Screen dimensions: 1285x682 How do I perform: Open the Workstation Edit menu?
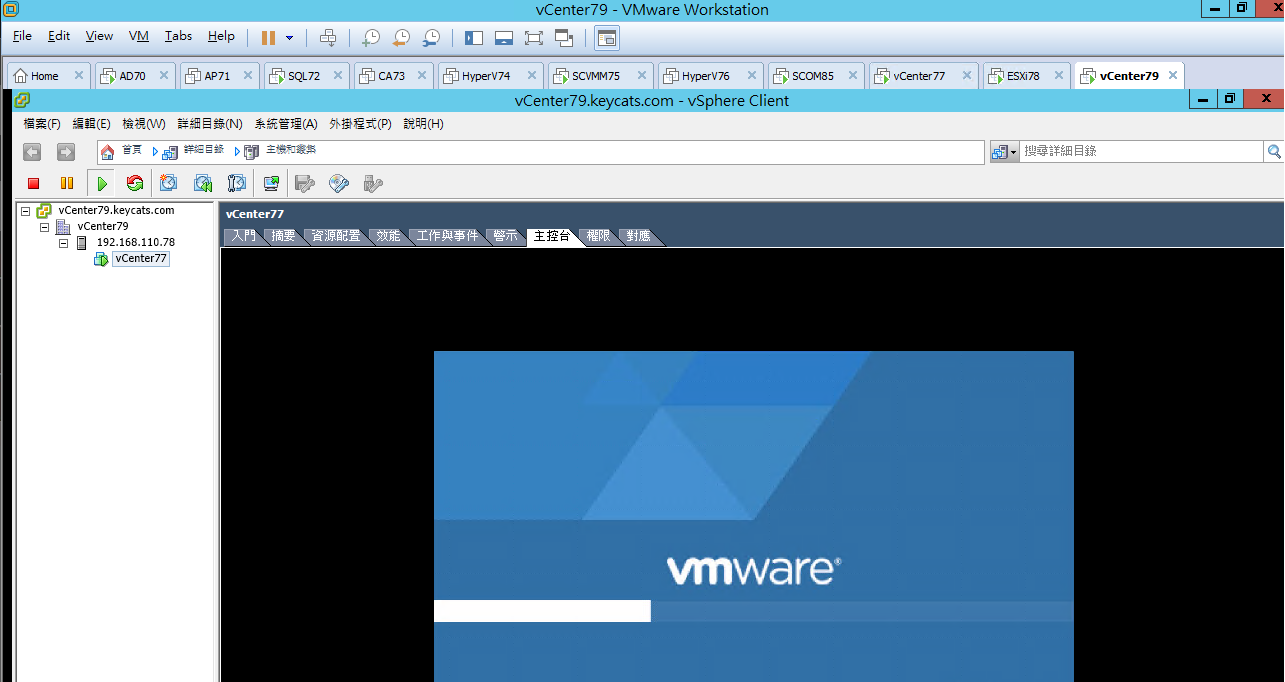tap(59, 36)
